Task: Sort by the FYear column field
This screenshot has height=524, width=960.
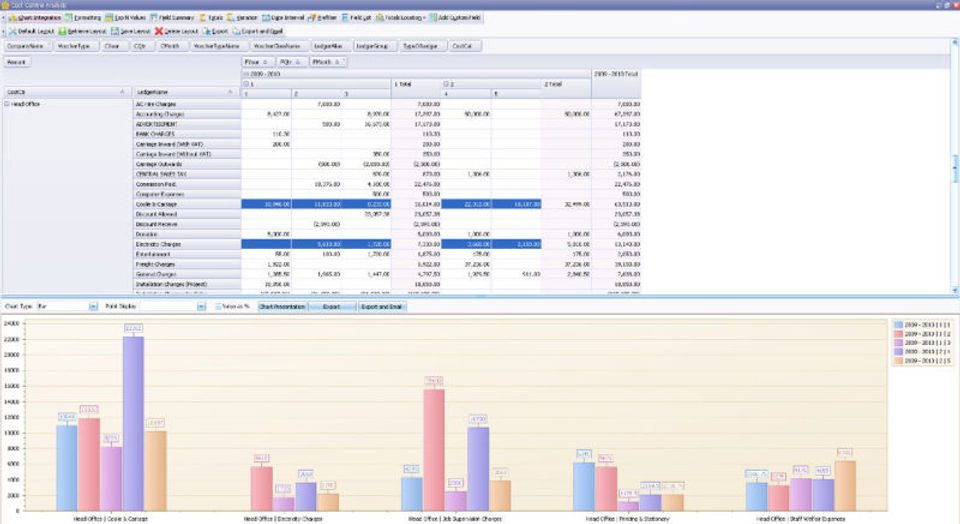Action: pyautogui.click(x=257, y=62)
